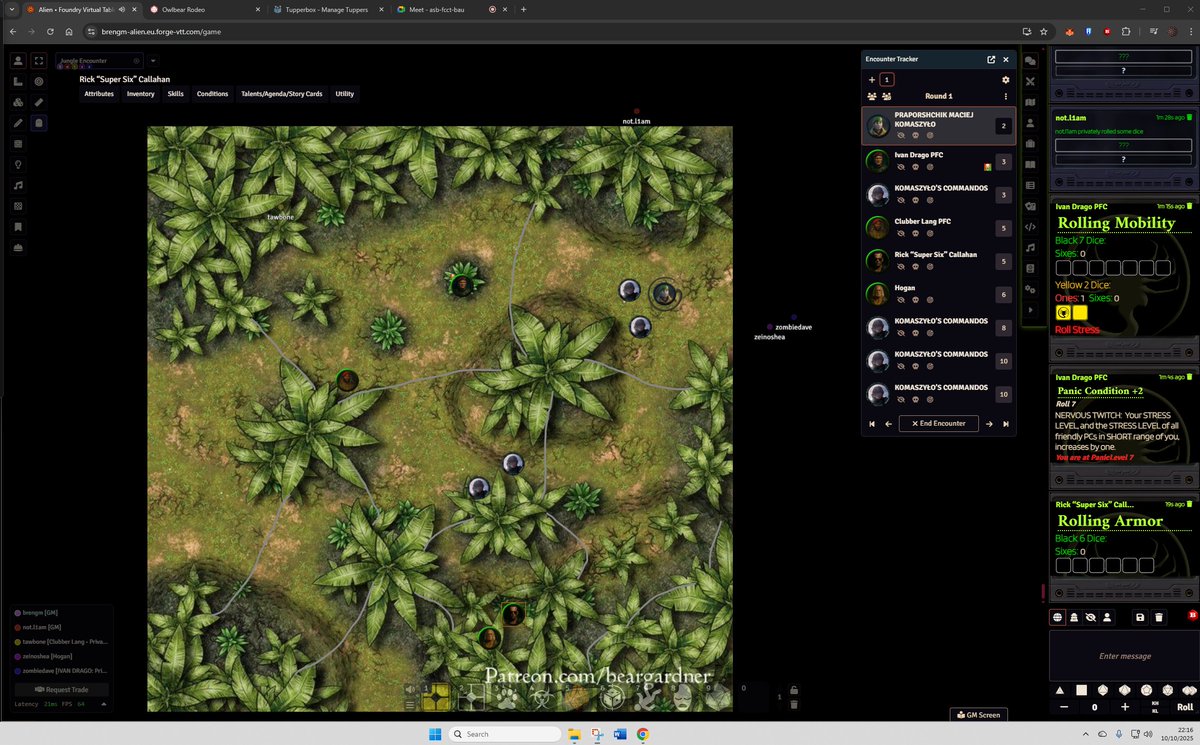Open the Inventory tab
Image resolution: width=1200 pixels, height=745 pixels.
(141, 94)
